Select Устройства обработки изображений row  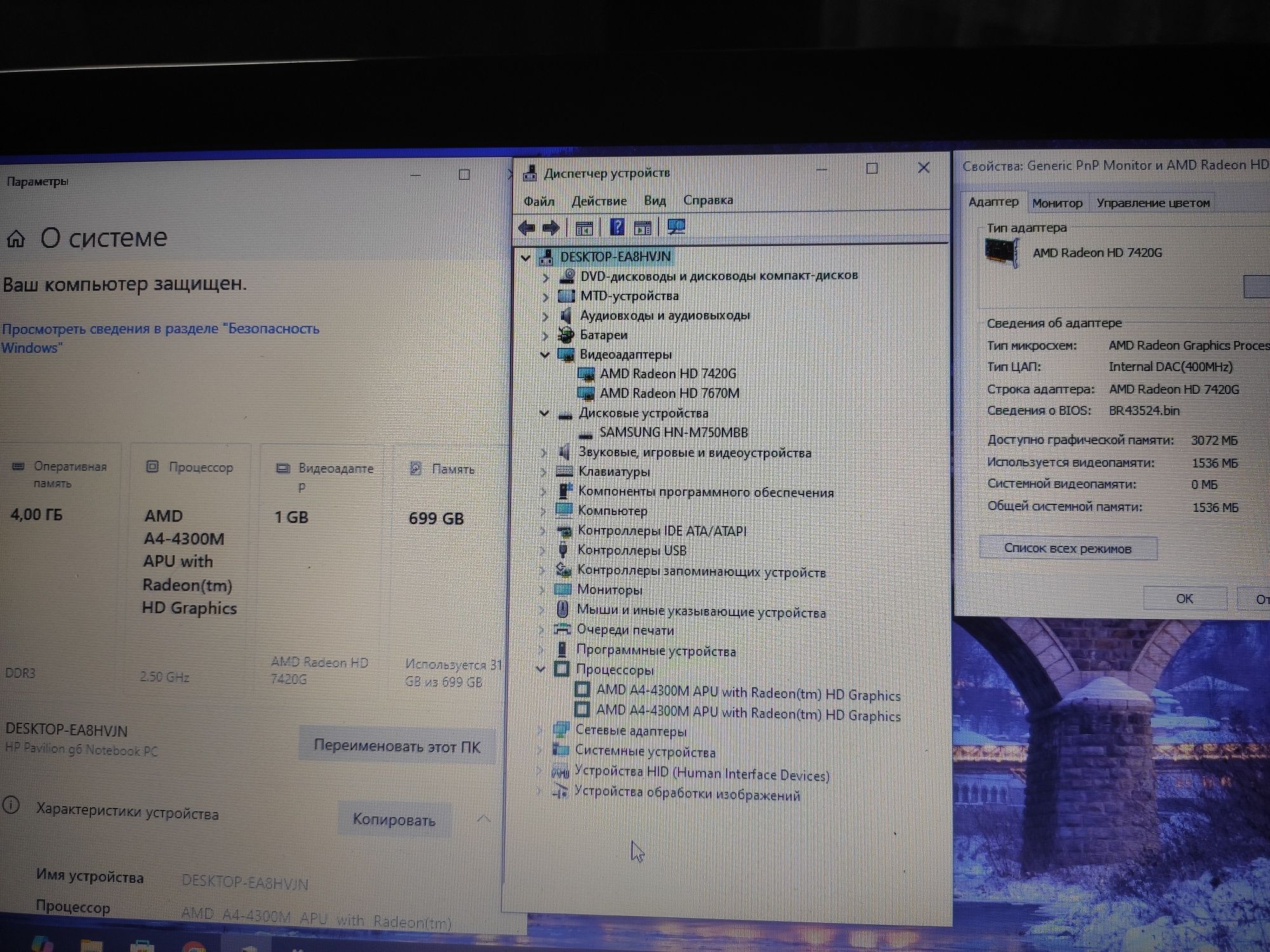tap(687, 793)
